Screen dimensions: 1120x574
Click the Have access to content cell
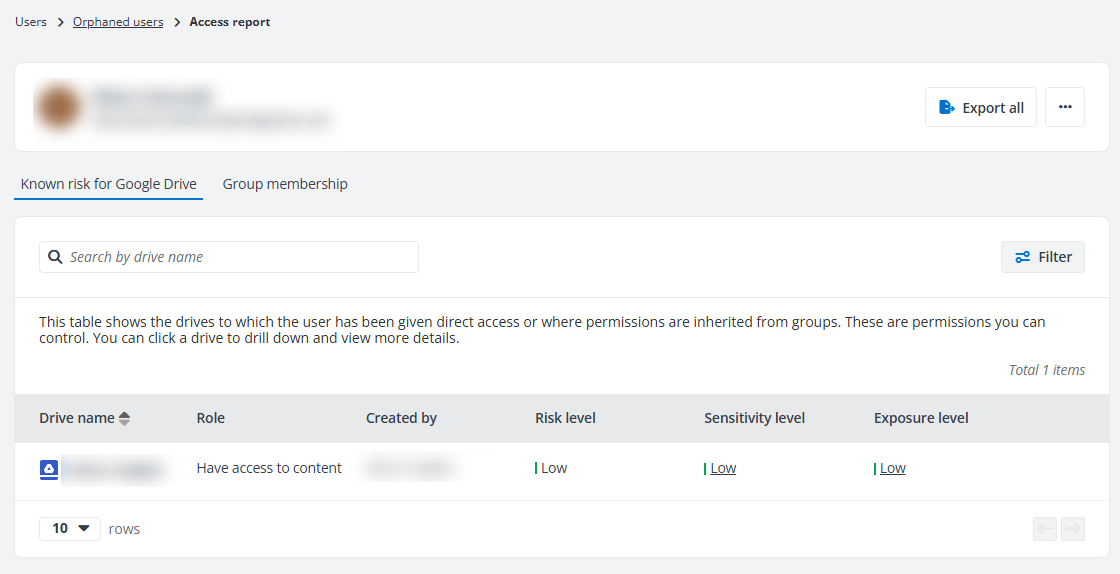pyautogui.click(x=269, y=468)
